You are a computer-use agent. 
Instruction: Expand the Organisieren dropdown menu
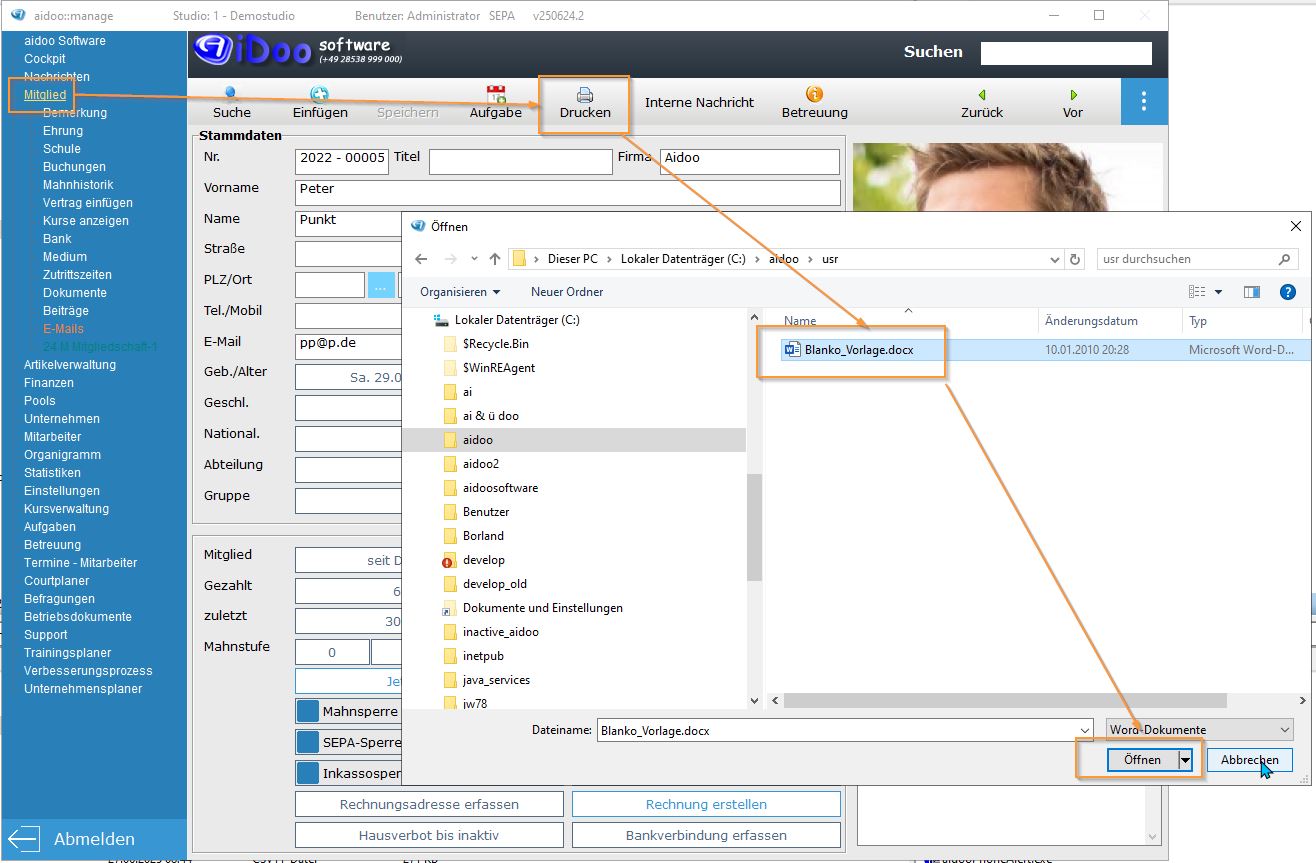coord(460,292)
